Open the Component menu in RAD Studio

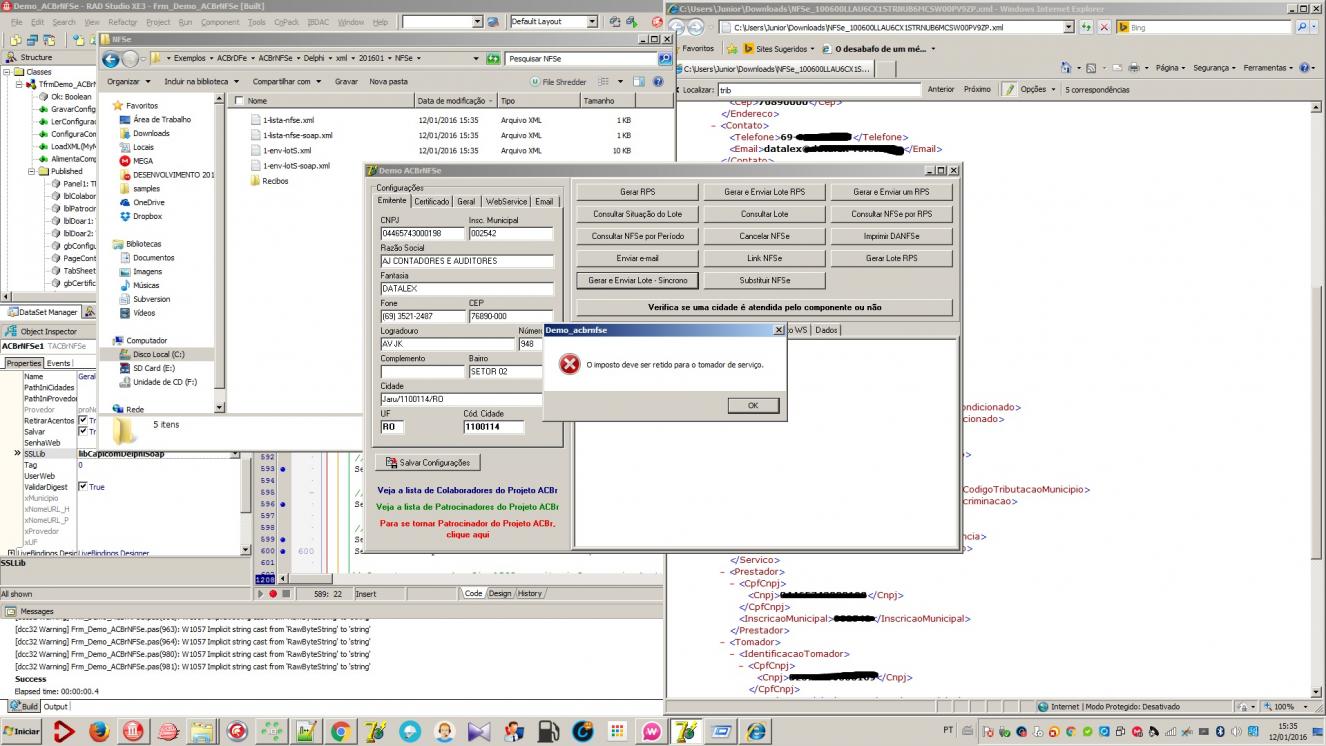(x=220, y=22)
